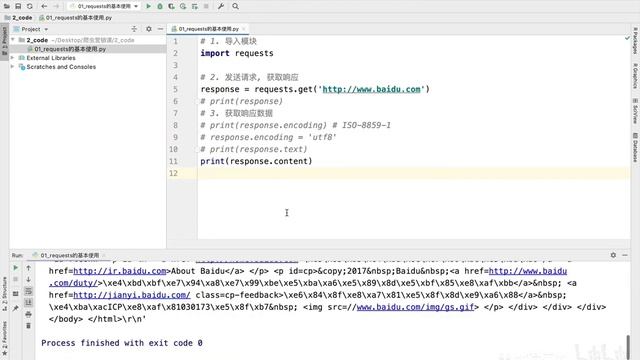The height and width of the screenshot is (360, 640).
Task: Open the SciView side tool tab
Action: 635,111
